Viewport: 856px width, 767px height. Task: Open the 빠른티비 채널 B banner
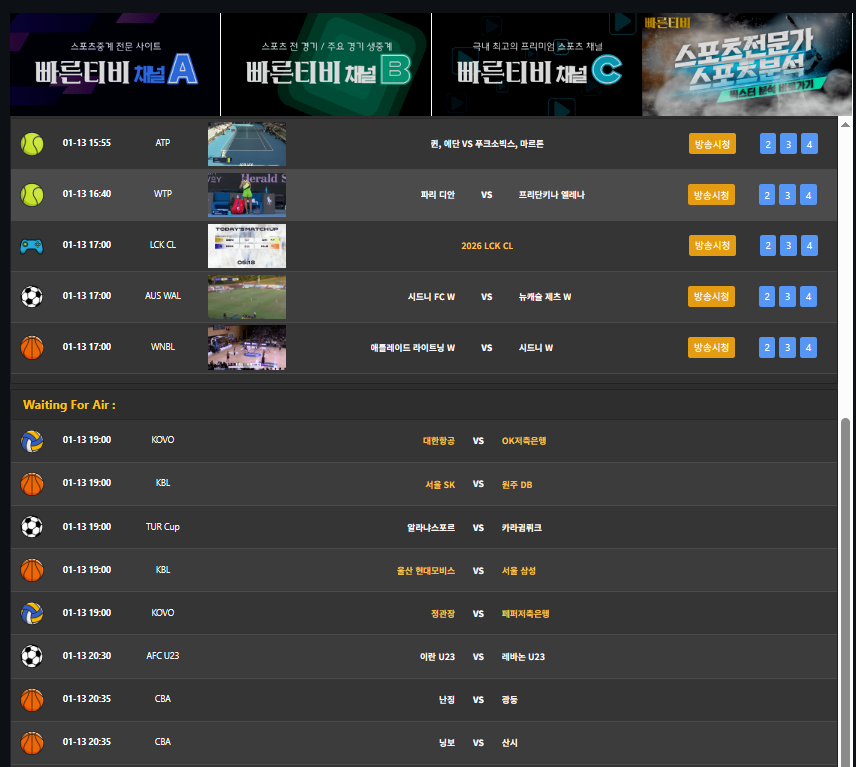(326, 65)
